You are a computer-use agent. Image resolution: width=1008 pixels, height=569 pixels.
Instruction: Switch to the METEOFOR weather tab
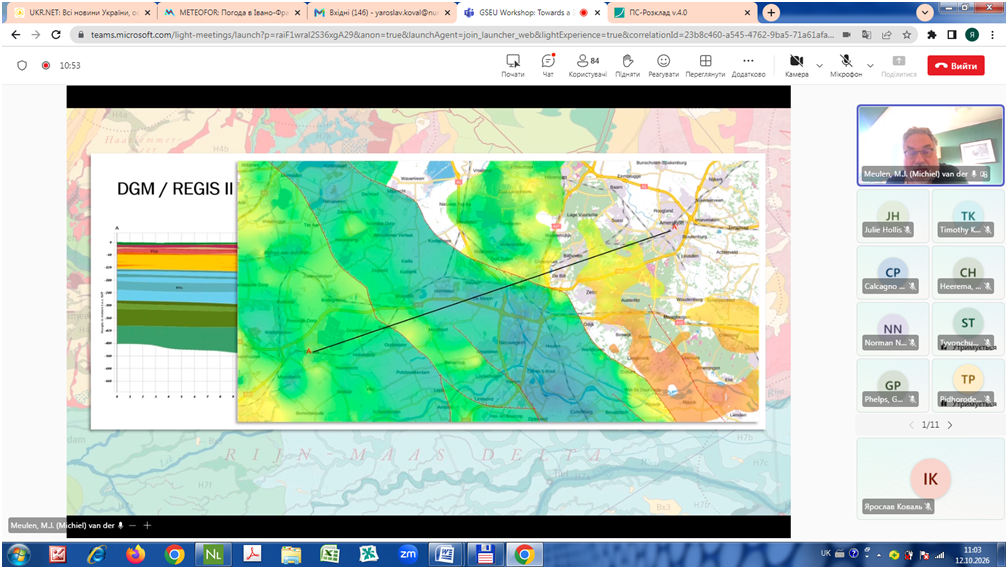[x=231, y=12]
